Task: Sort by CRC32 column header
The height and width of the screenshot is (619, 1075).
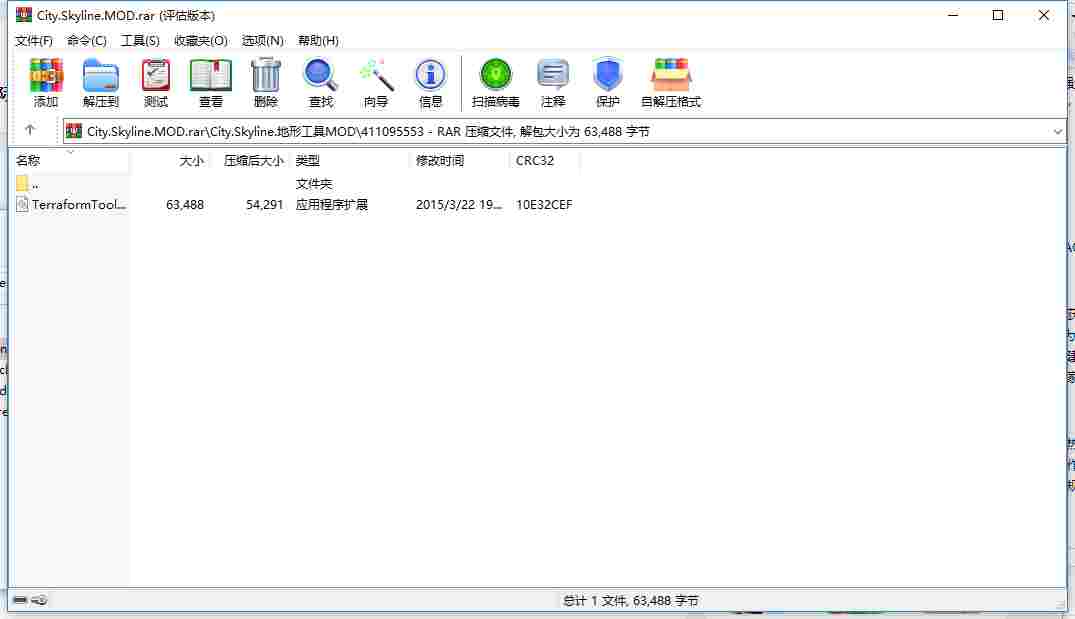Action: tap(535, 160)
